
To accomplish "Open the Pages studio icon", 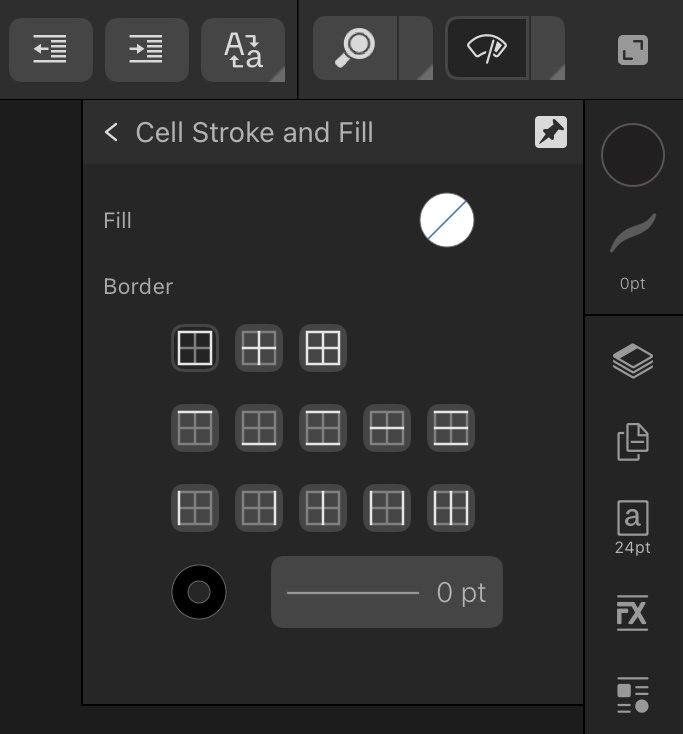I will pyautogui.click(x=633, y=442).
